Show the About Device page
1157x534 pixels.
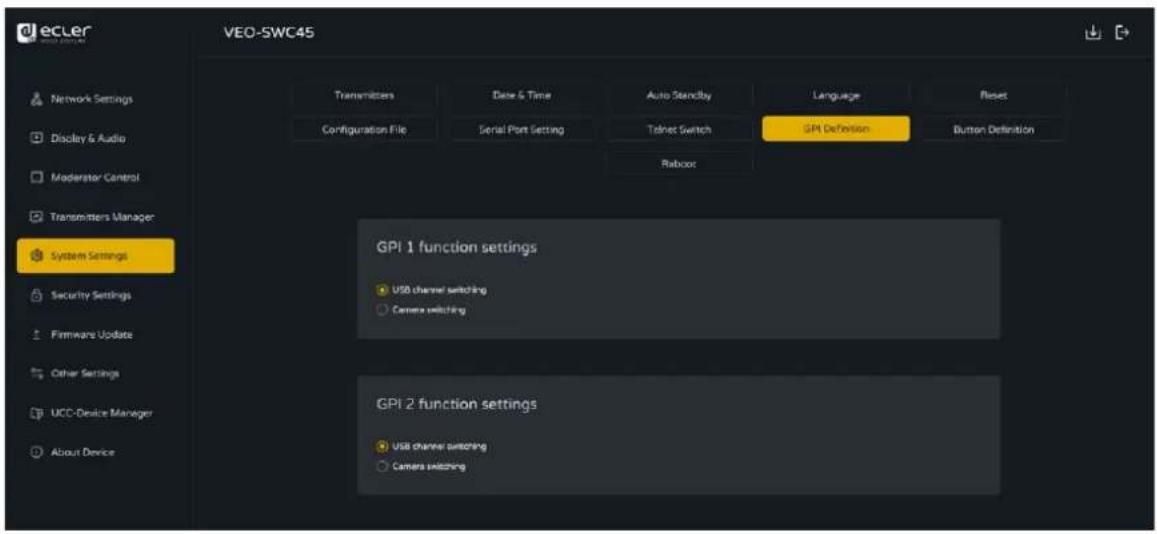tap(95, 452)
